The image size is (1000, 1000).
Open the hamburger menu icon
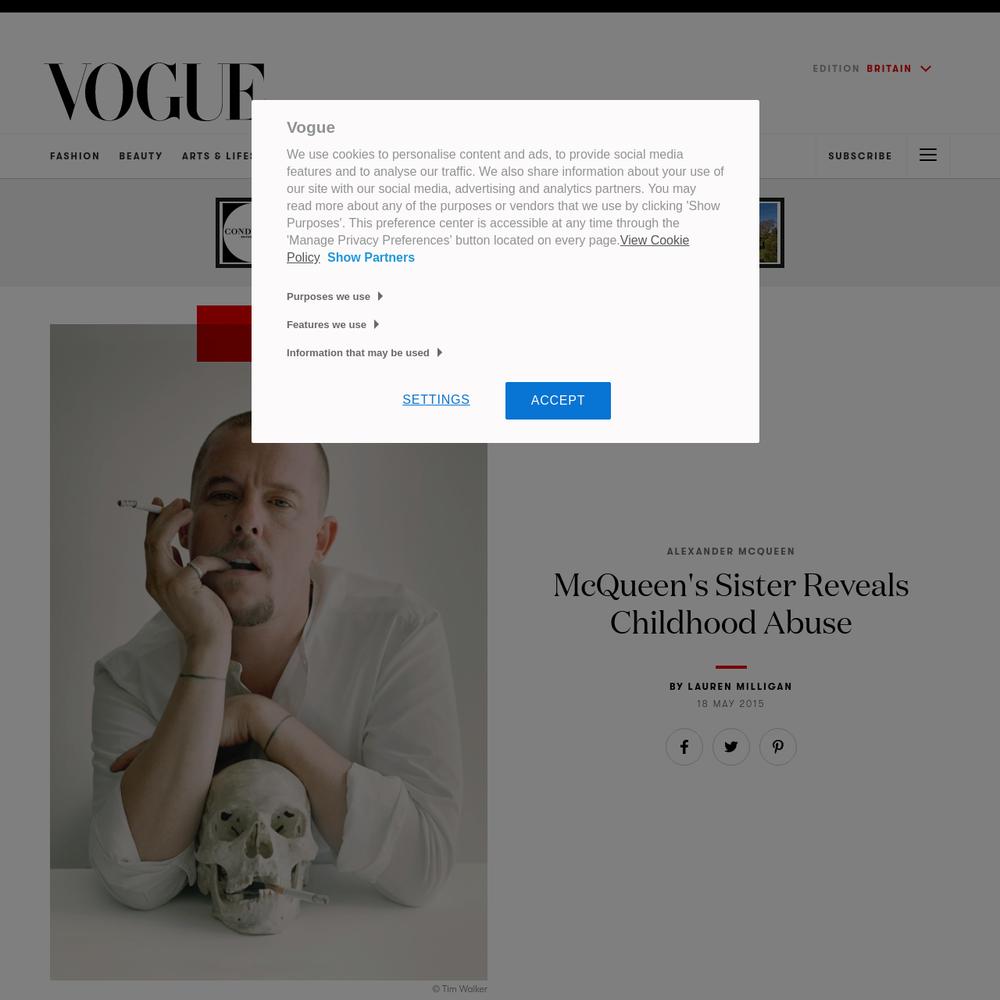[x=928, y=155]
